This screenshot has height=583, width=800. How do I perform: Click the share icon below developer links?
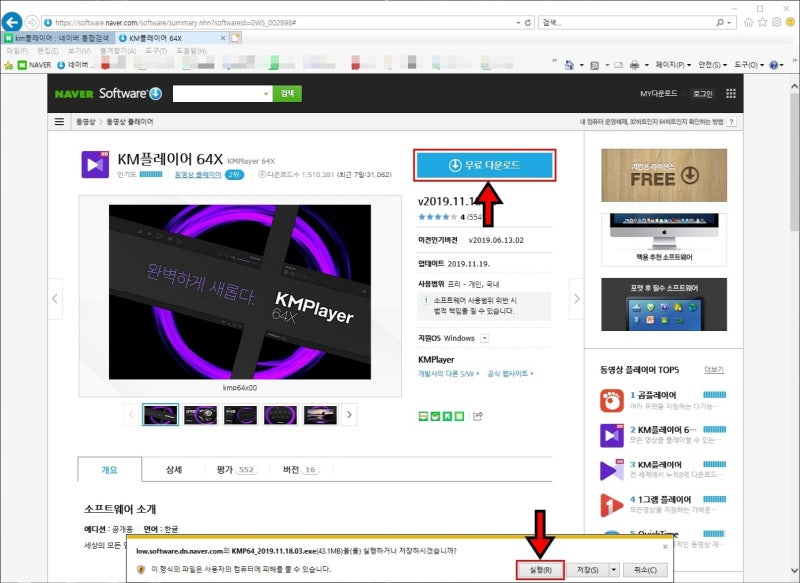tap(478, 416)
